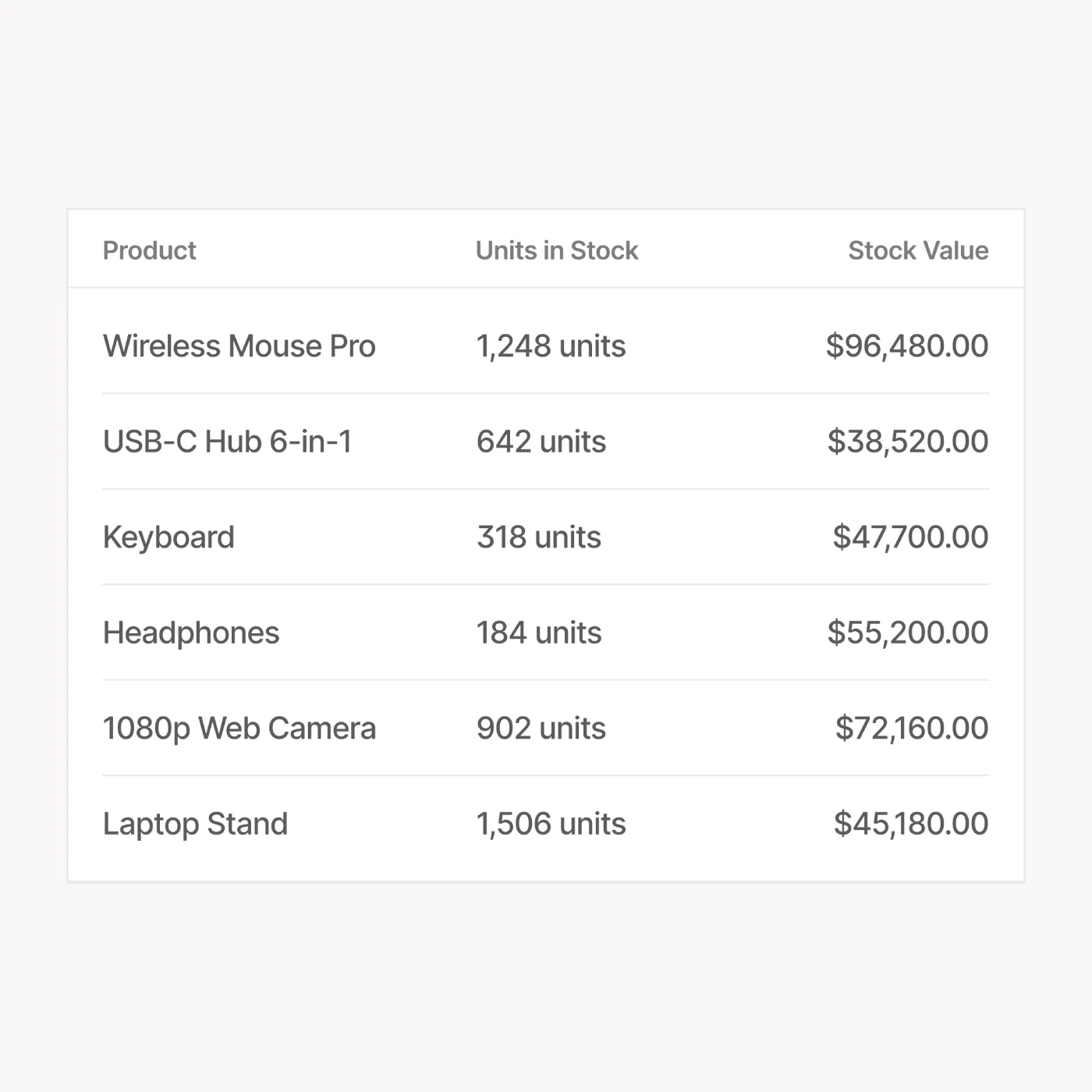Click the Units in Stock column header

(x=556, y=250)
